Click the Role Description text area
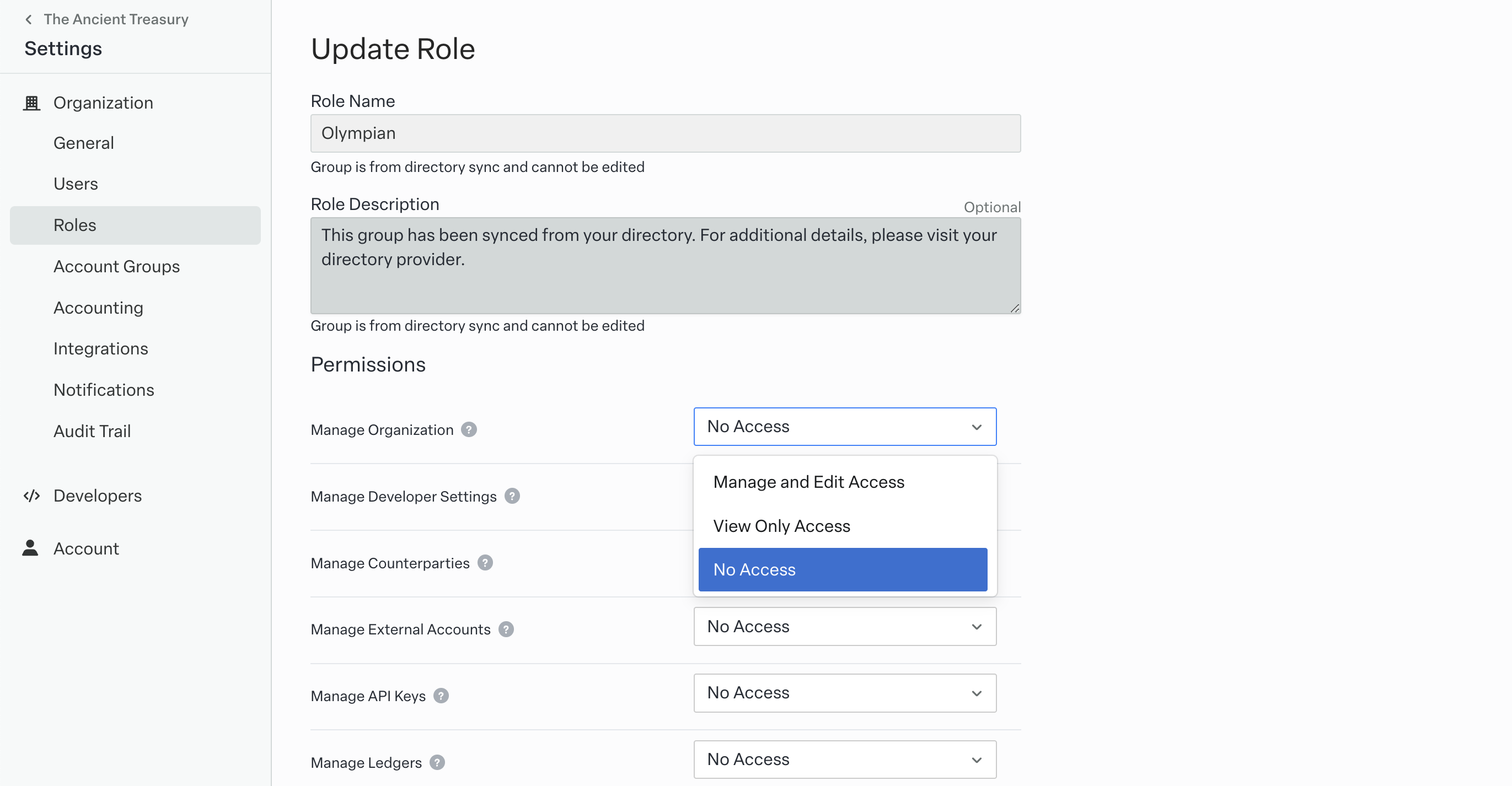Image resolution: width=1512 pixels, height=786 pixels. click(664, 266)
